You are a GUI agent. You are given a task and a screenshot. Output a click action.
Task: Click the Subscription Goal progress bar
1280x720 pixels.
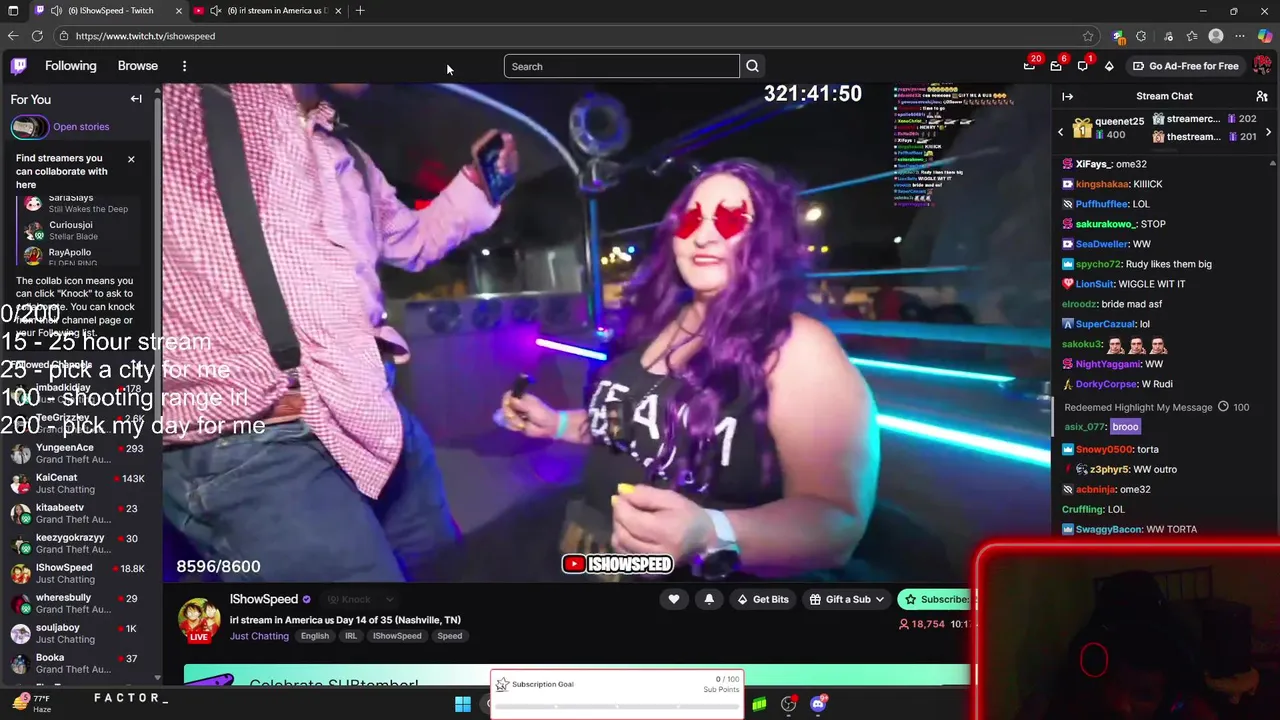(x=616, y=707)
